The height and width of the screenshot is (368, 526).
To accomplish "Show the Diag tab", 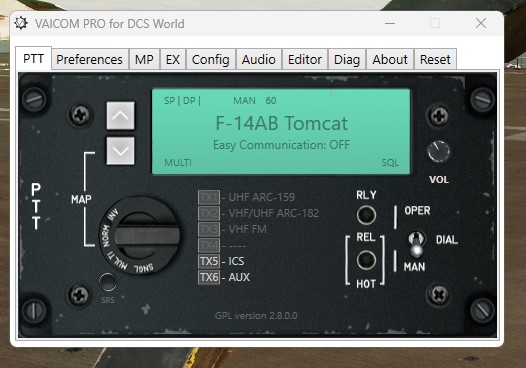I will point(347,59).
